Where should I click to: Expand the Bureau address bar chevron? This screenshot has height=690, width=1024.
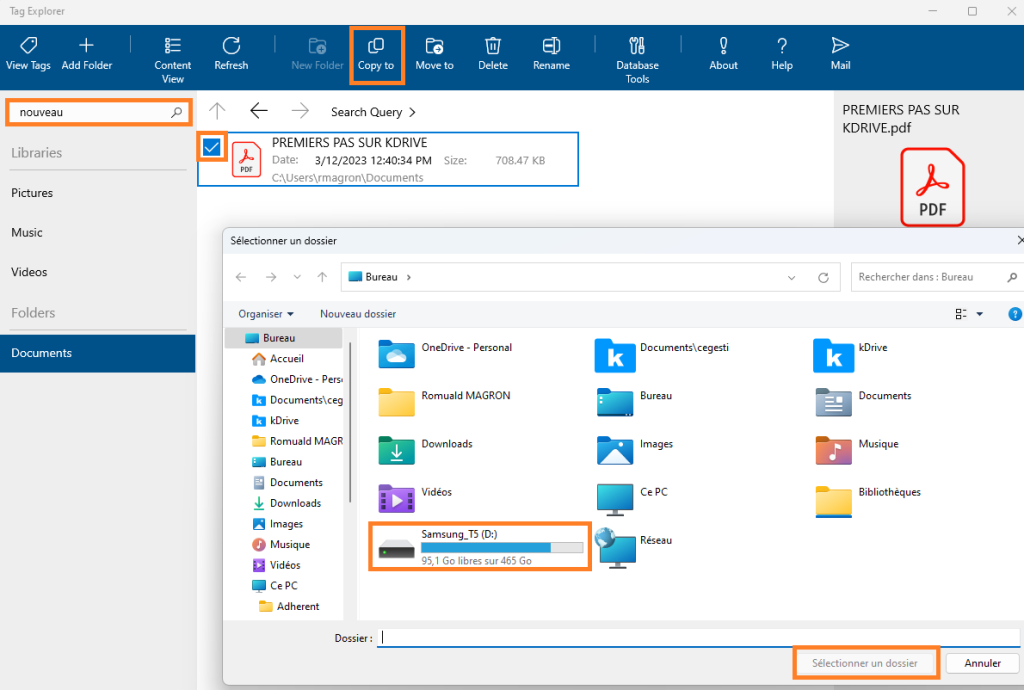[409, 277]
